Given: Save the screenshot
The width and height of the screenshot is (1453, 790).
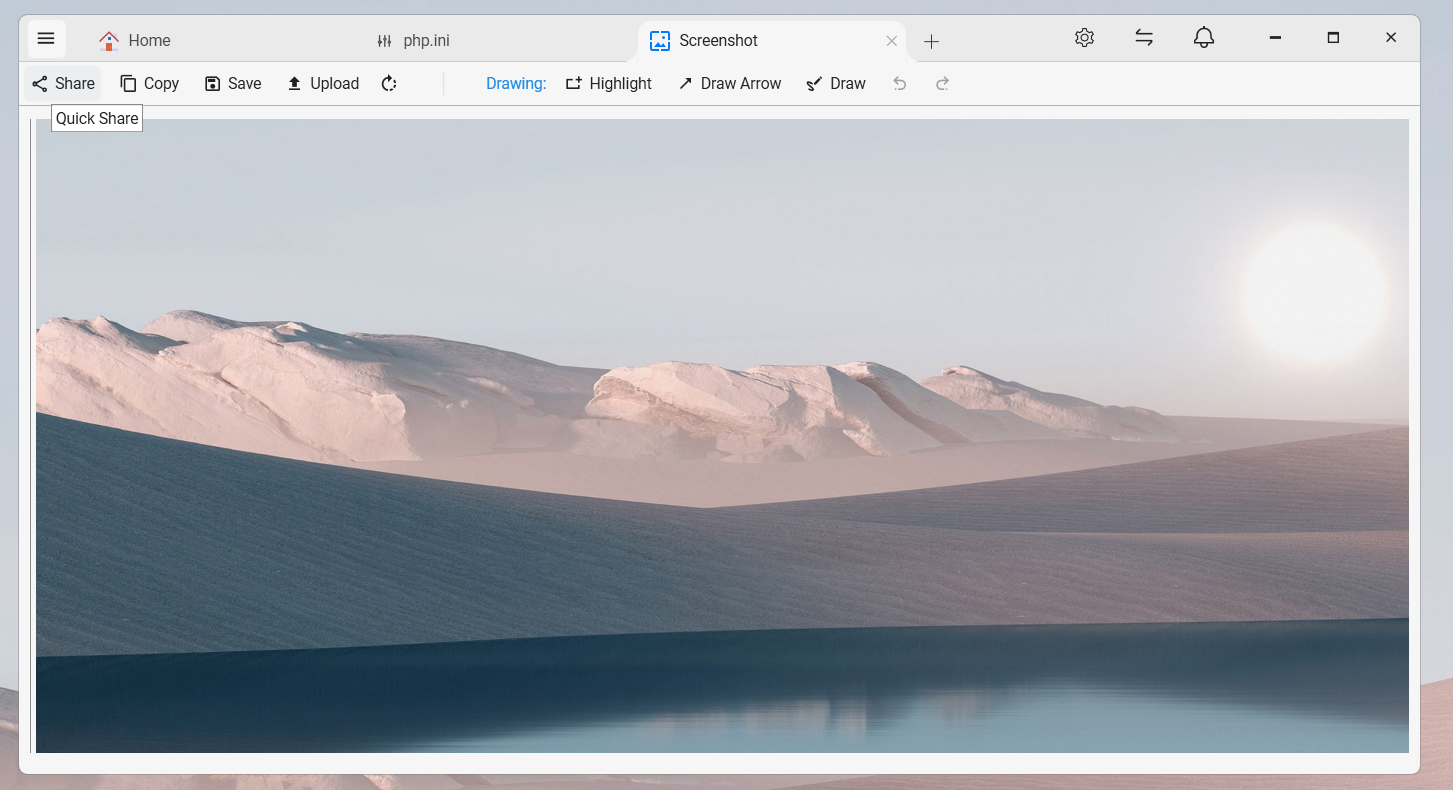Looking at the screenshot, I should [x=233, y=84].
